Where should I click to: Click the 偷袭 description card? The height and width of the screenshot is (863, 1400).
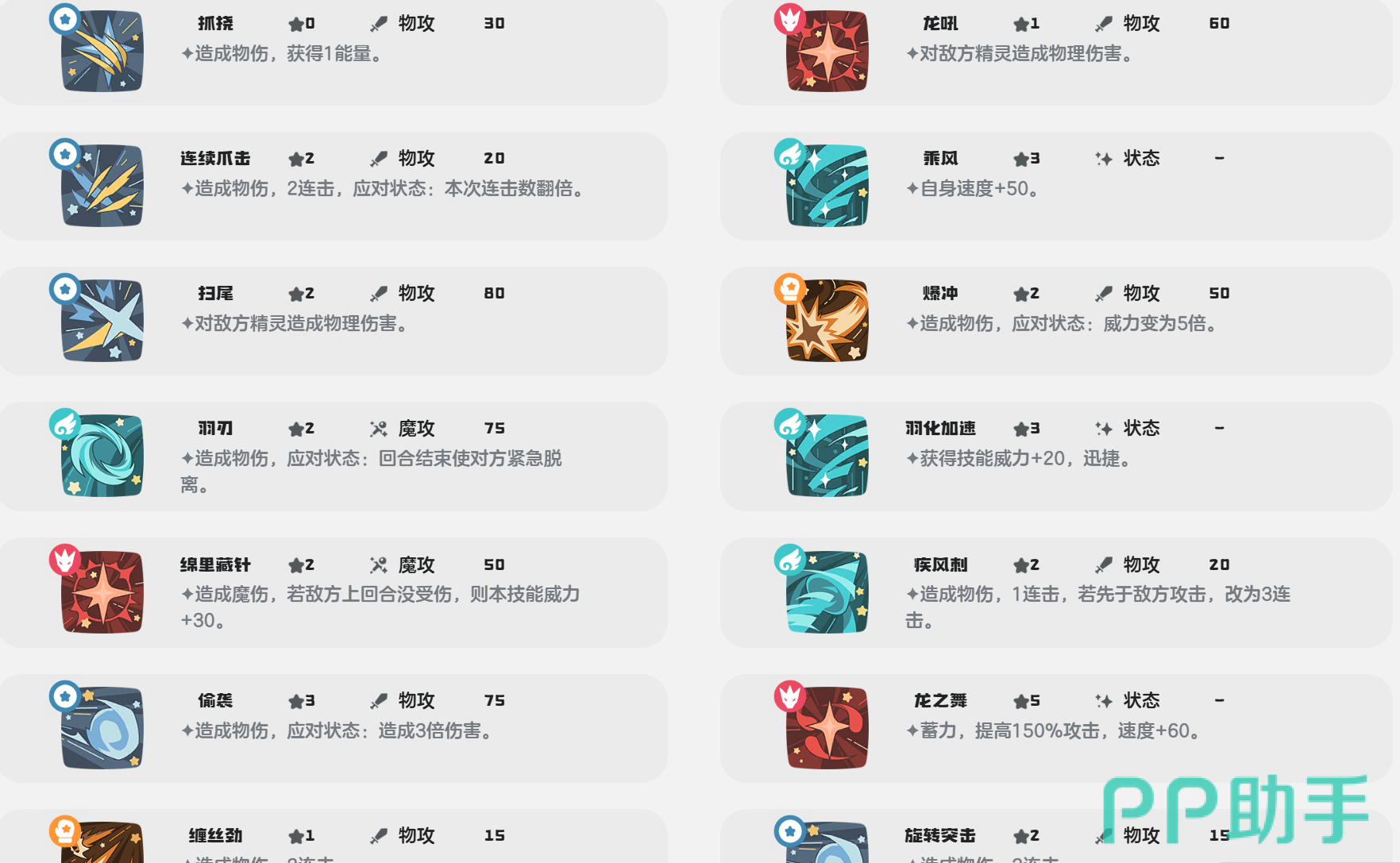[x=334, y=728]
